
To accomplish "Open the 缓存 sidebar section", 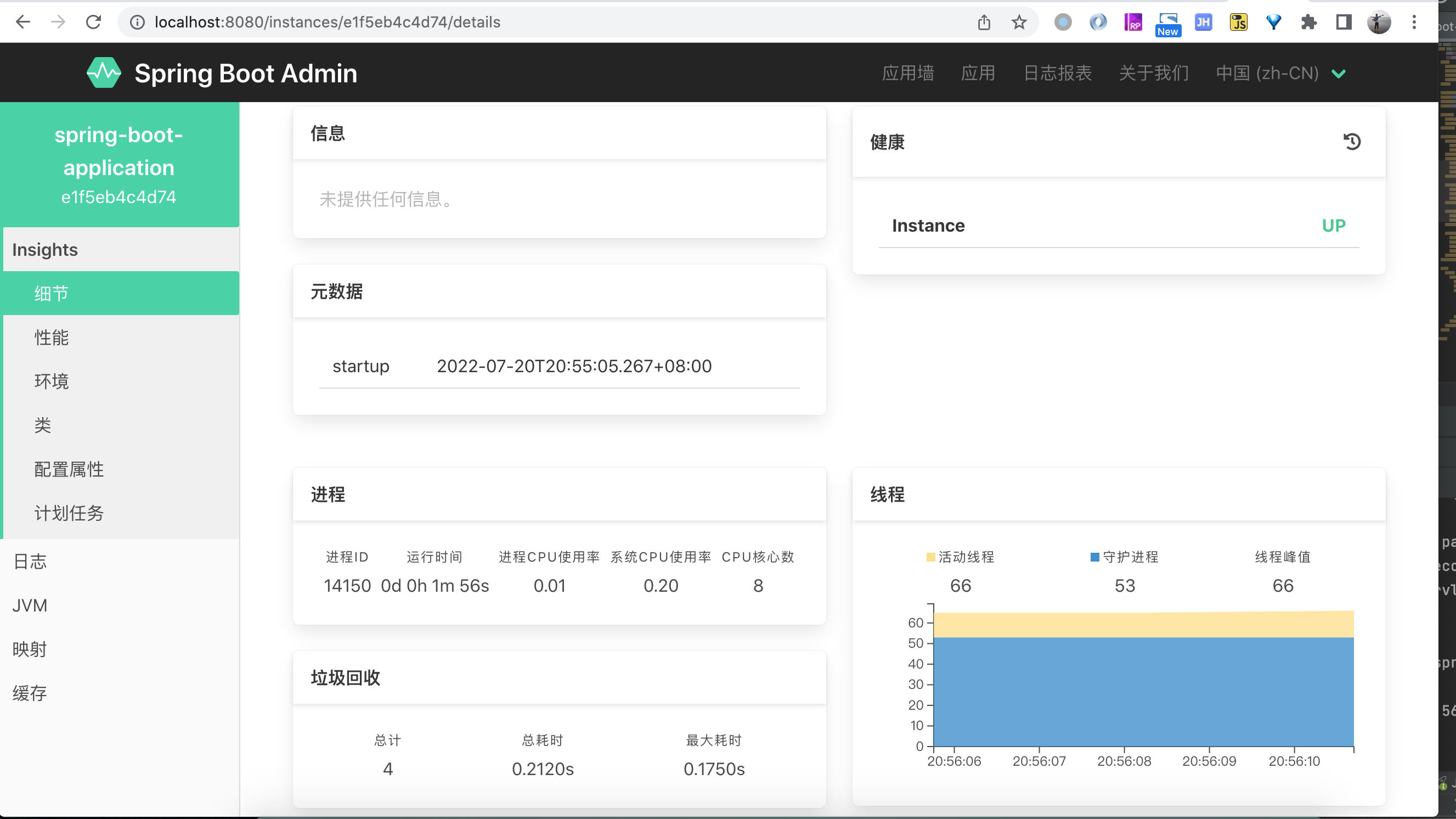I will 119,693.
